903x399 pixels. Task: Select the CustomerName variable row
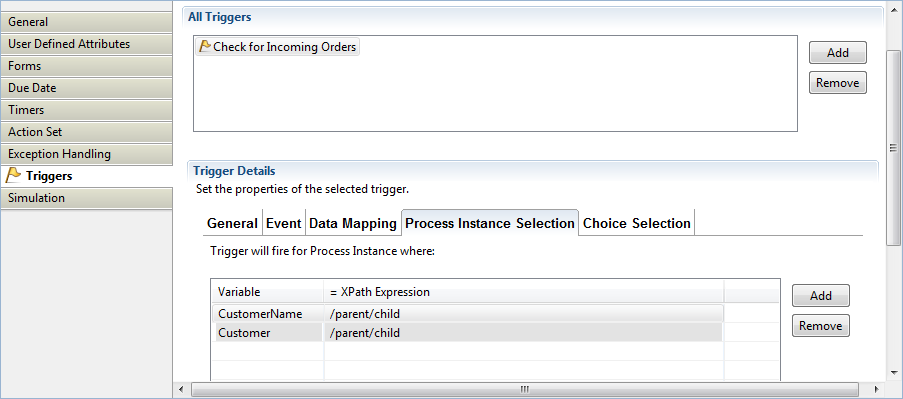tap(468, 314)
